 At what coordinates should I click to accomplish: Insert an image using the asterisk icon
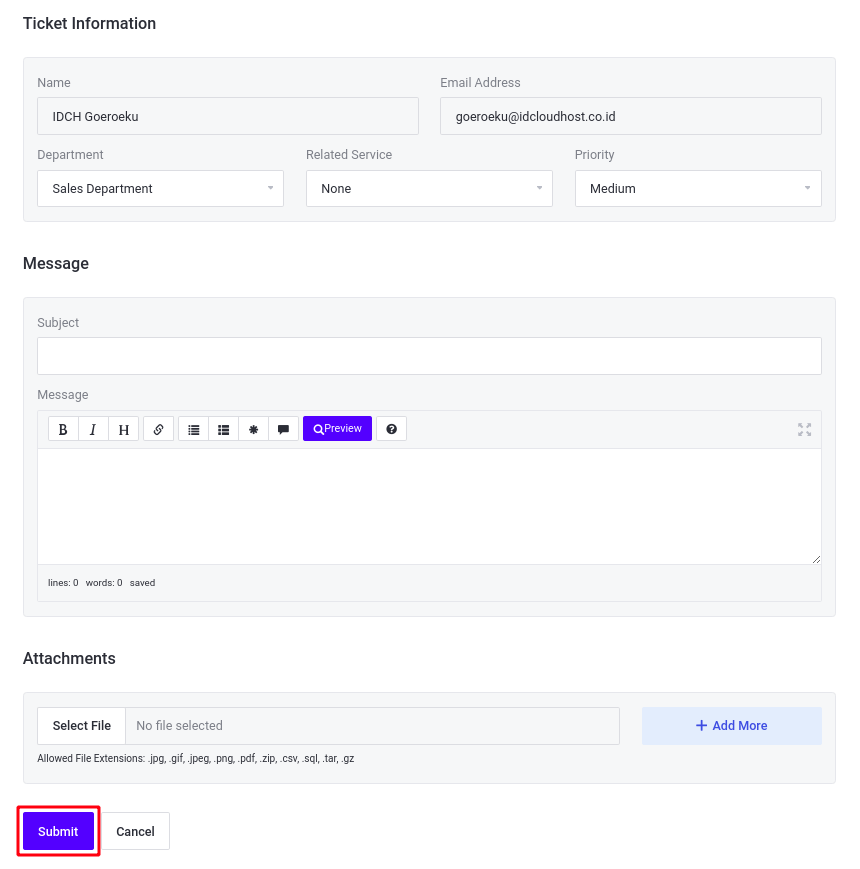point(253,428)
